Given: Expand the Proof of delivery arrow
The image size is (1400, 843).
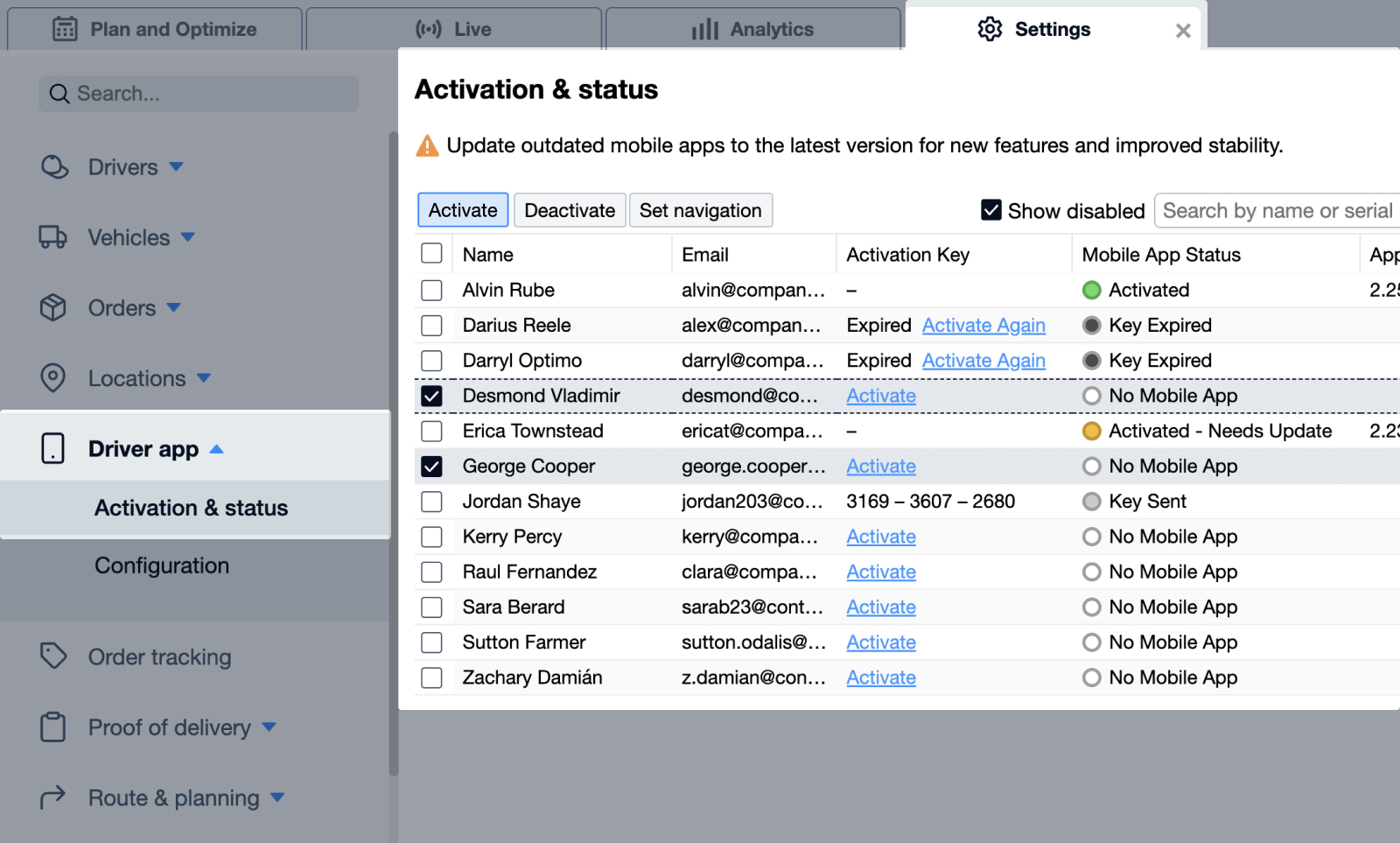Looking at the screenshot, I should 269,727.
